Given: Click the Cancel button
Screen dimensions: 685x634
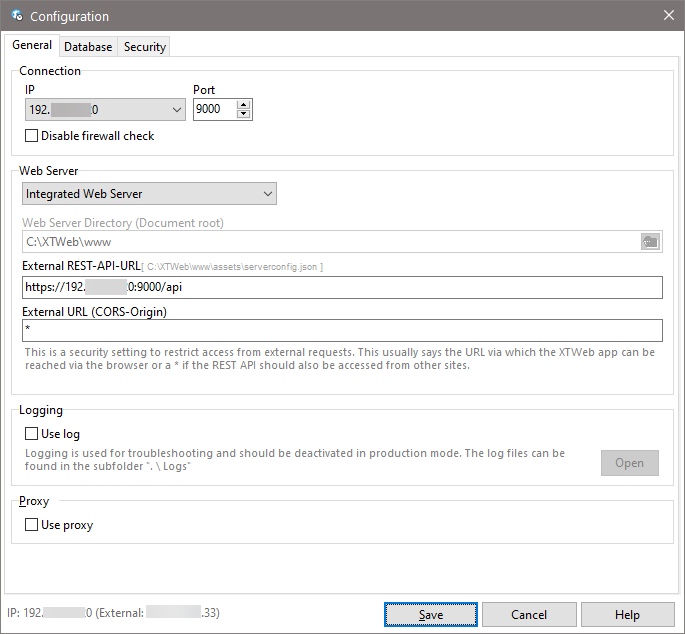Looking at the screenshot, I should point(529,615).
